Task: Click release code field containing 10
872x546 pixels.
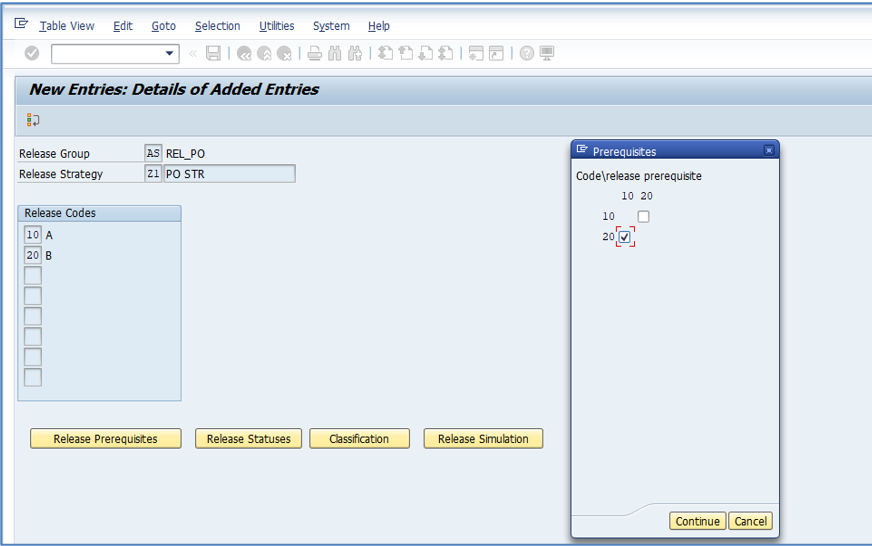Action: click(33, 235)
